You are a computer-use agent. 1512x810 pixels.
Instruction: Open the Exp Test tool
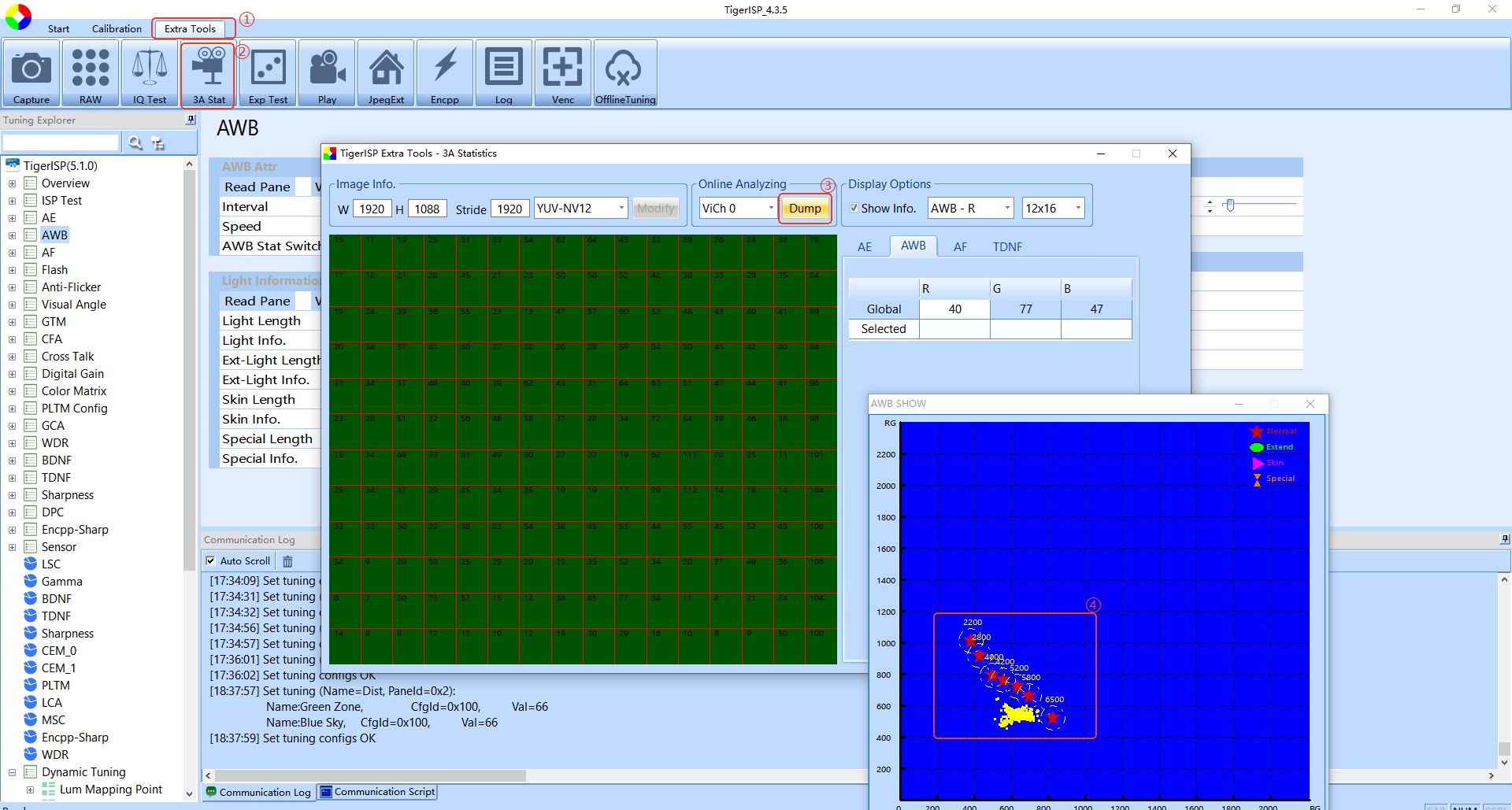[x=269, y=73]
